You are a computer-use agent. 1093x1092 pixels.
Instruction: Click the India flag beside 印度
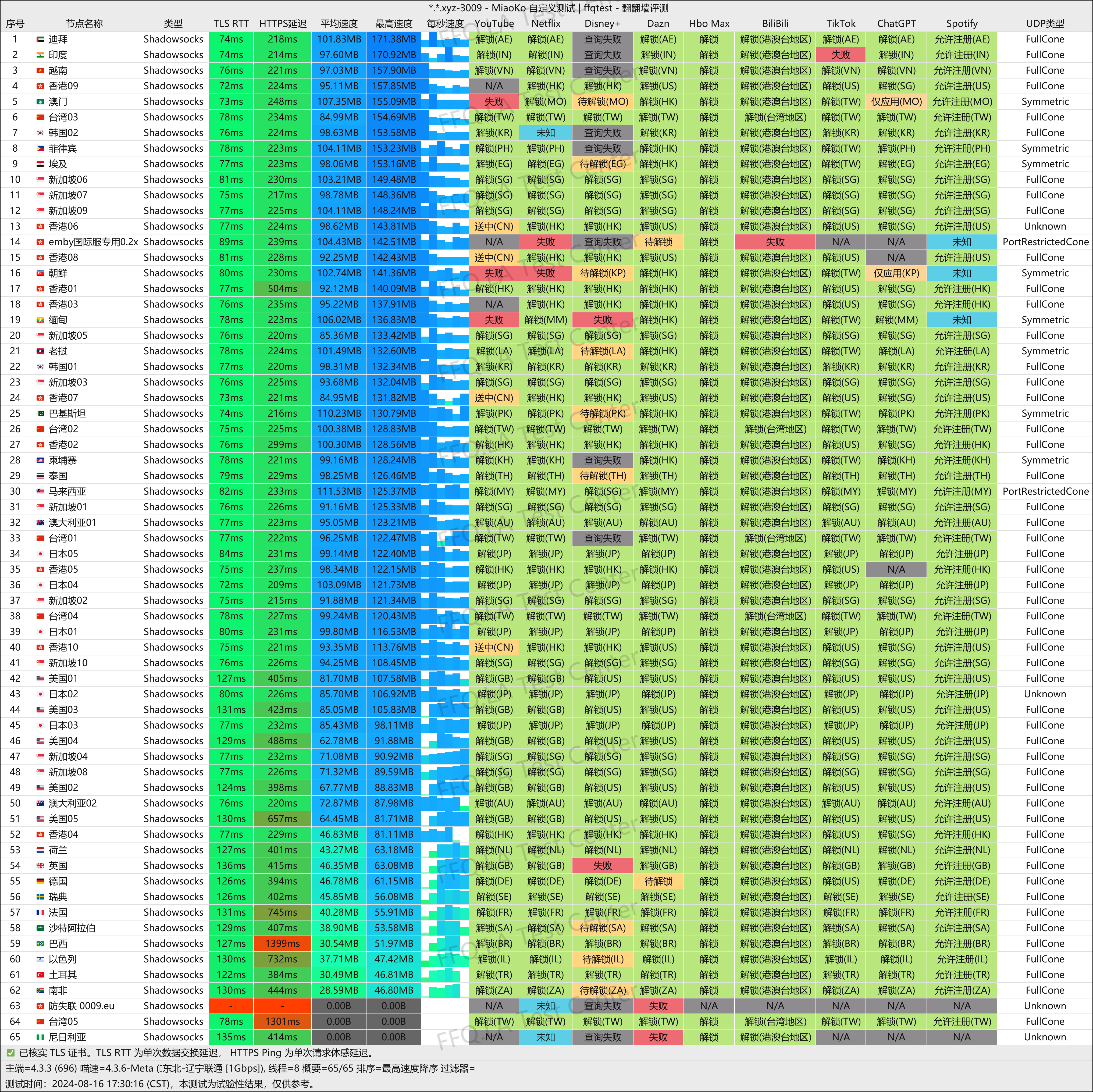40,55
